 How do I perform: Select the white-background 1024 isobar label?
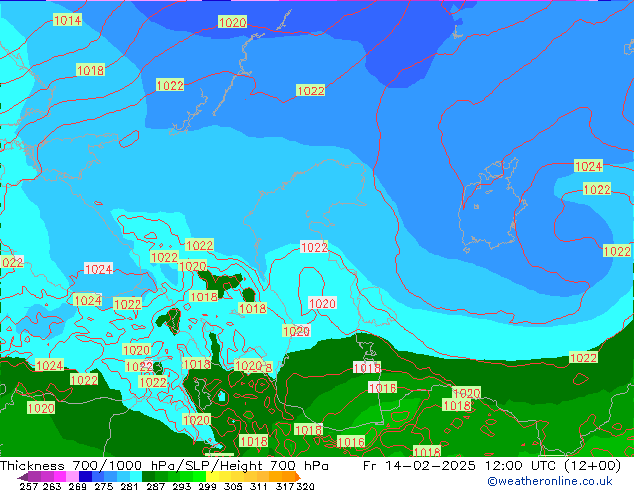tap(98, 269)
